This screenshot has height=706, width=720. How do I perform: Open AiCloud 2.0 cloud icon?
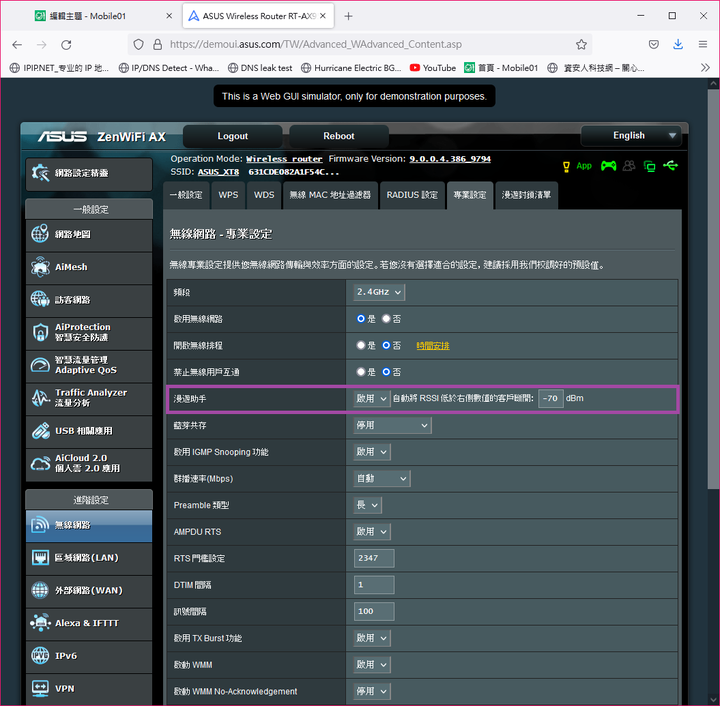coord(40,463)
